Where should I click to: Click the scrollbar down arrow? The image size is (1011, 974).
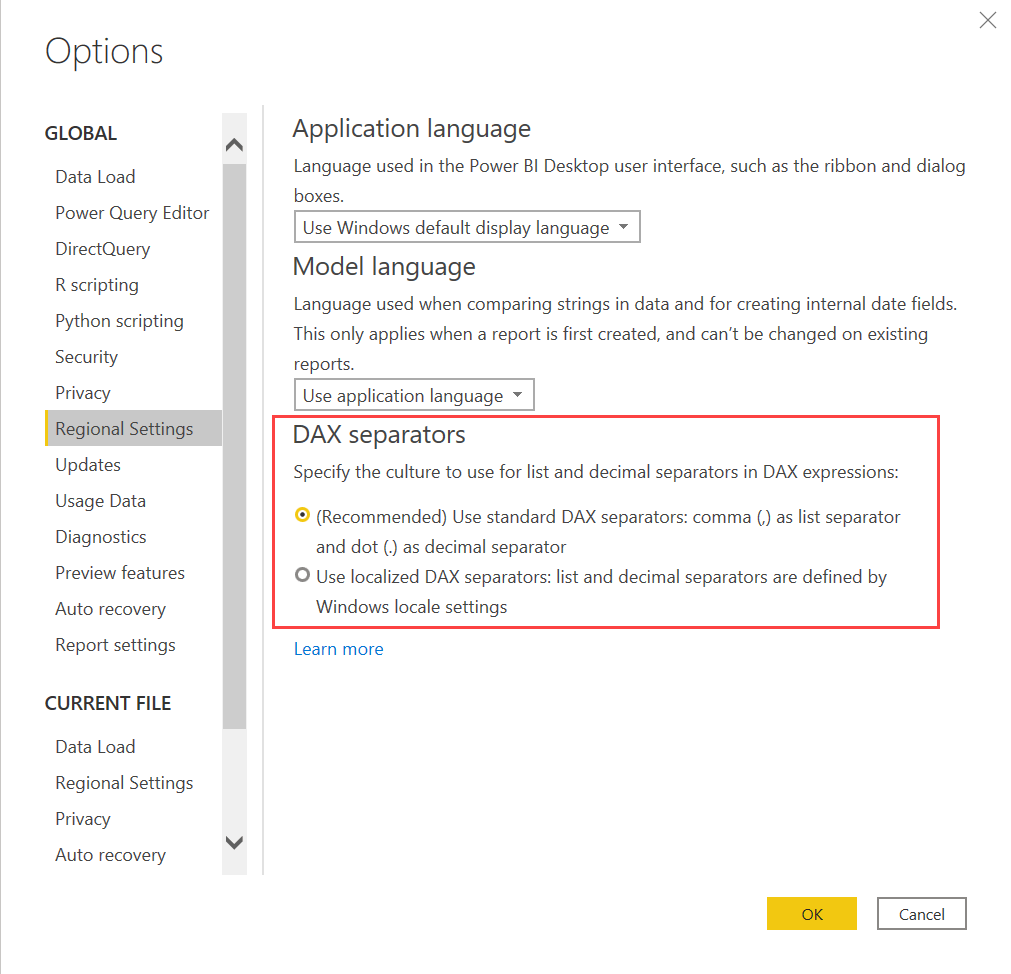pos(234,843)
